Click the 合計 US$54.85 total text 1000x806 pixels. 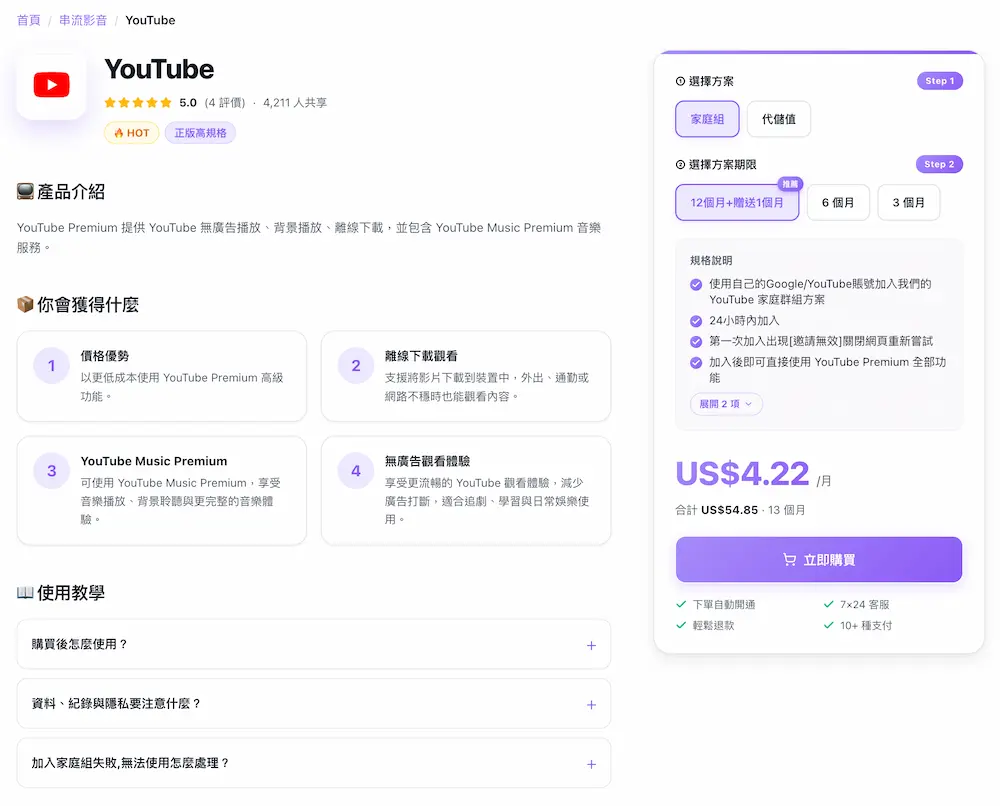tap(717, 510)
